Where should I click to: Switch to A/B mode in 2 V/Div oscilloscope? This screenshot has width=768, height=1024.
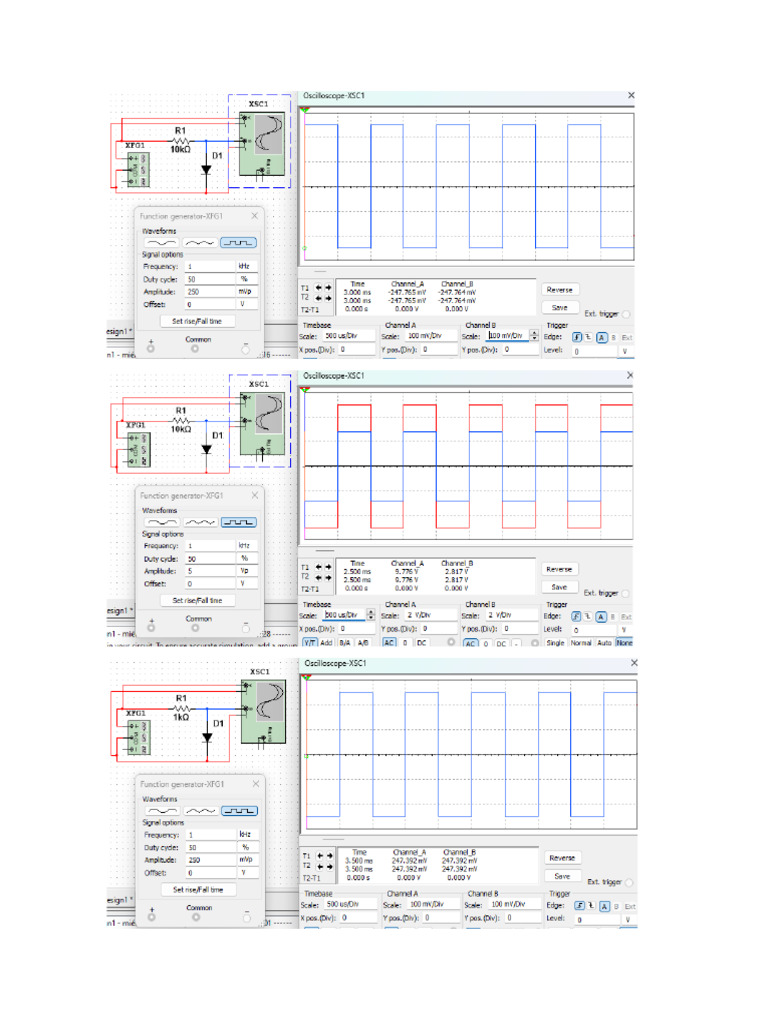pos(362,643)
